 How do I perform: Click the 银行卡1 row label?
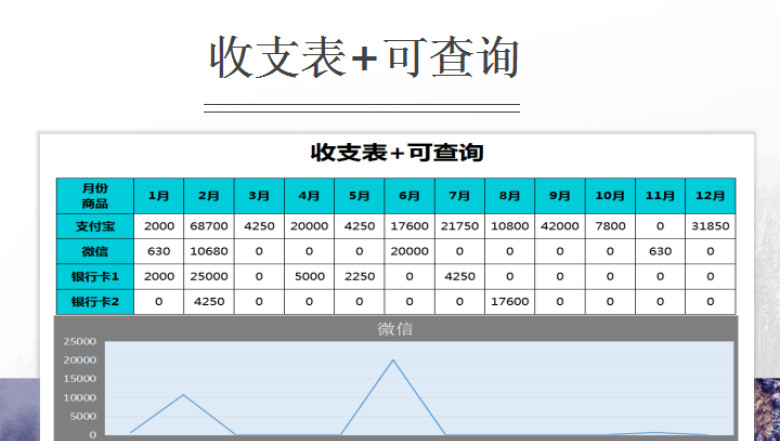pos(95,276)
